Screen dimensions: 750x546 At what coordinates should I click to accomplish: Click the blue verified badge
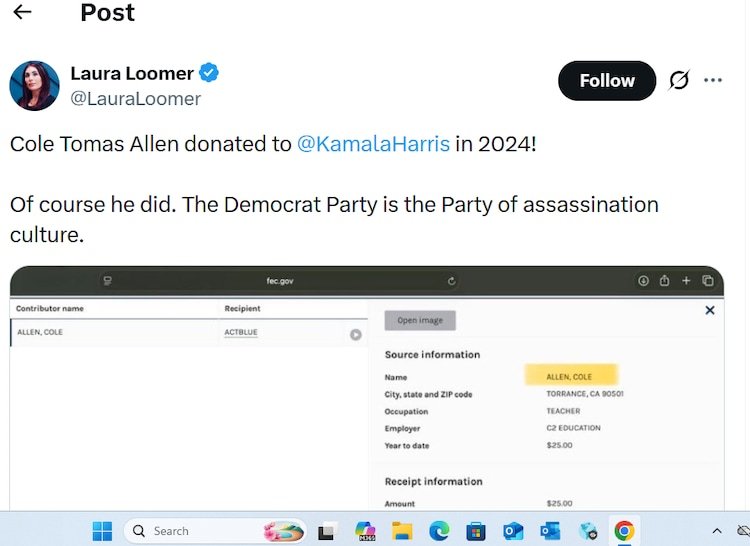(x=209, y=73)
